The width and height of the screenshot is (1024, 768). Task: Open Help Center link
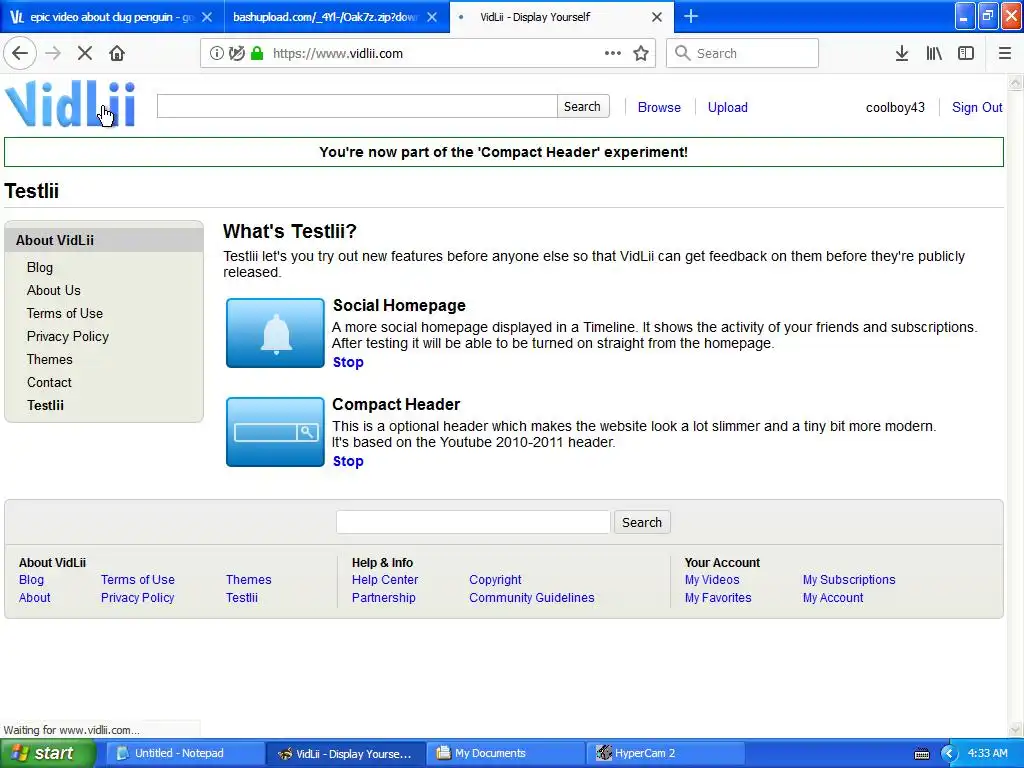pyautogui.click(x=385, y=579)
